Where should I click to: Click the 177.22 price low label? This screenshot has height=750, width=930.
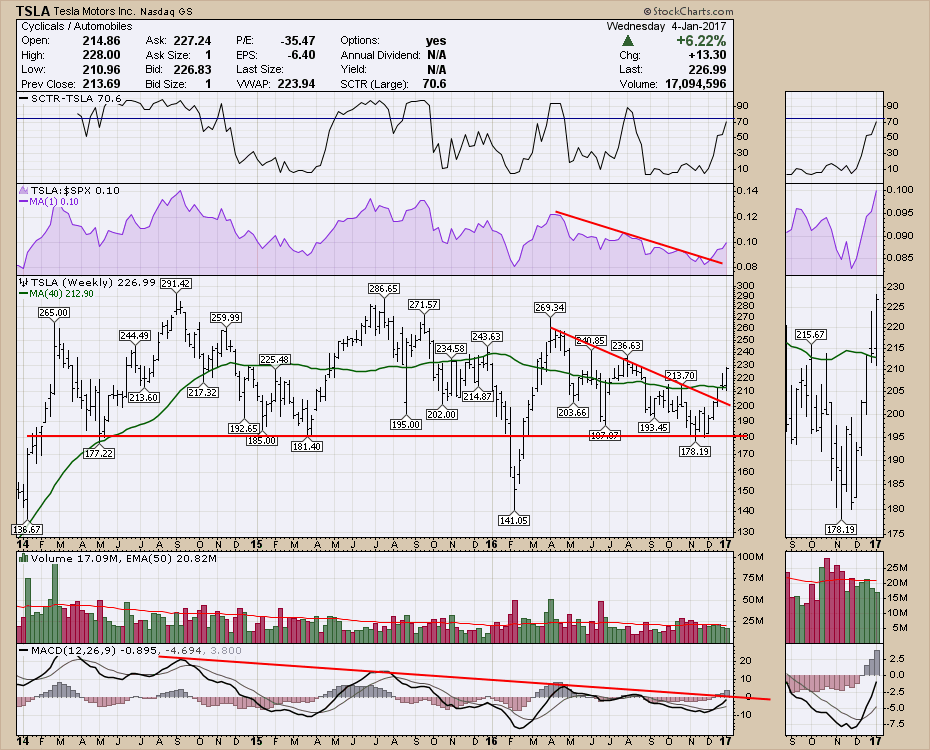[x=99, y=453]
